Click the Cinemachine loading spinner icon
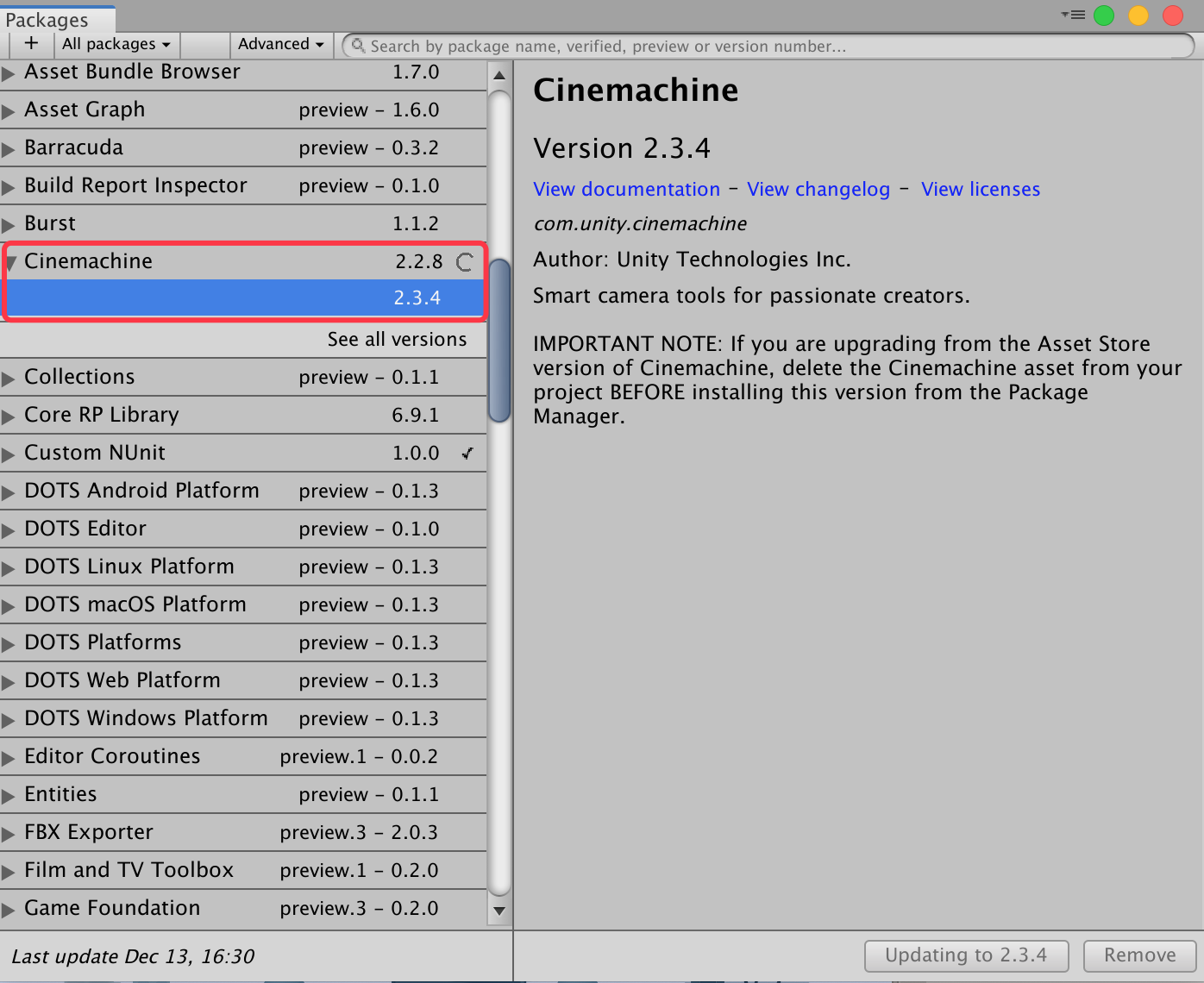The height and width of the screenshot is (983, 1204). 464,262
